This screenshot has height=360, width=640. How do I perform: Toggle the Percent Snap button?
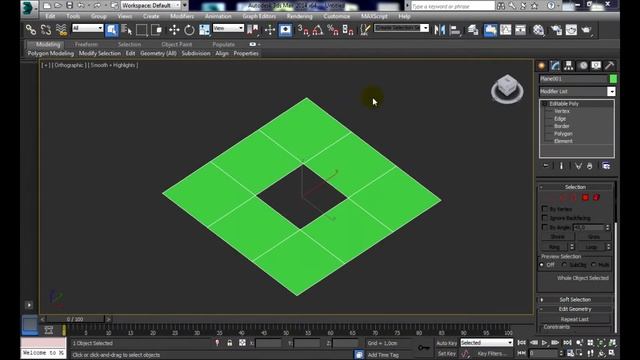coord(333,30)
